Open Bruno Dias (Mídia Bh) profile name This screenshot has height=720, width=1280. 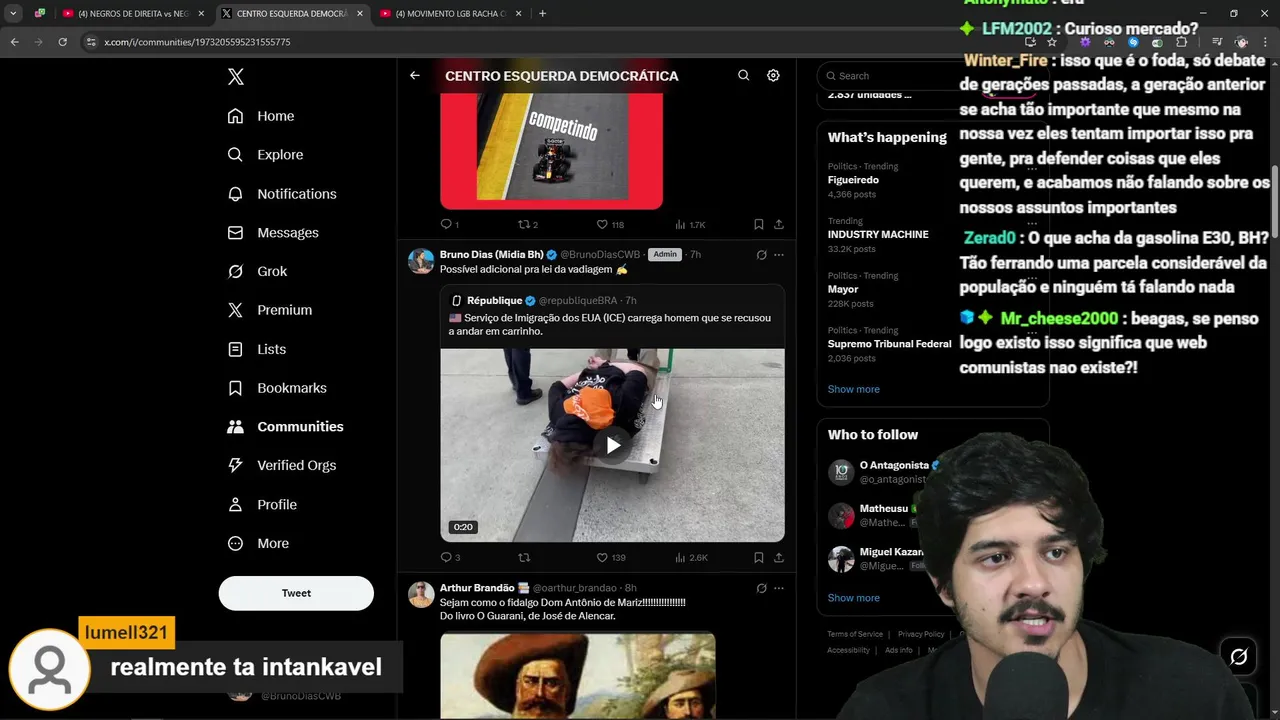click(x=491, y=255)
